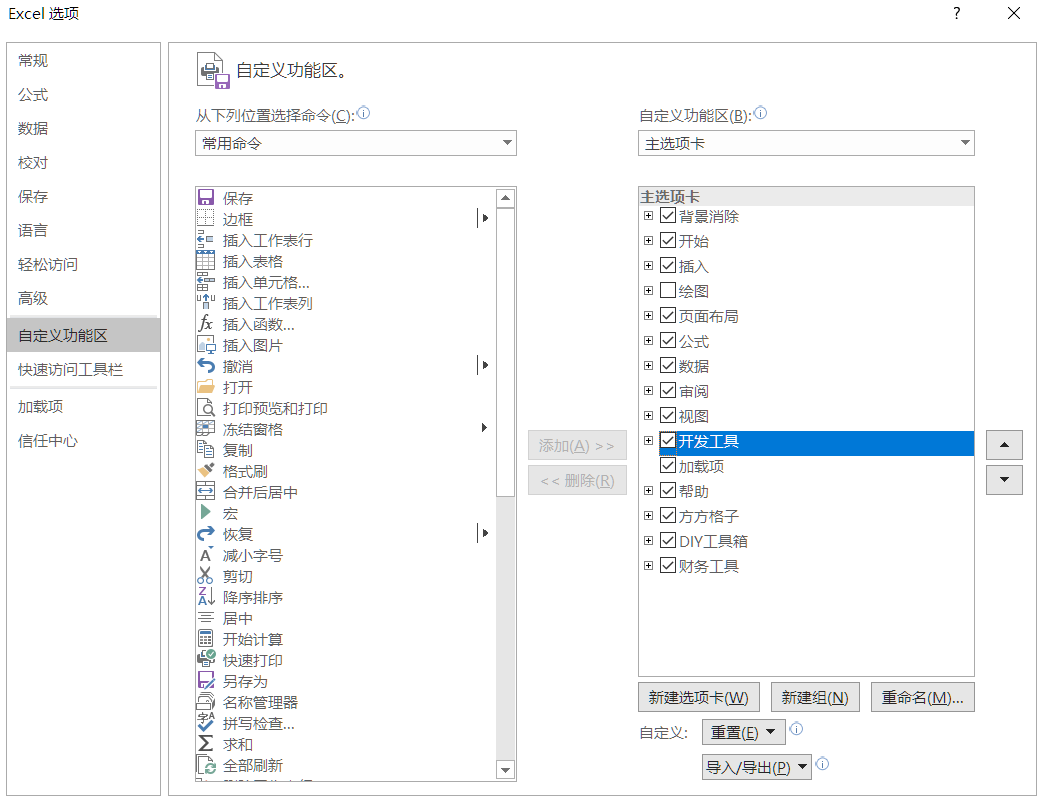Expand the 开始 tab tree node
This screenshot has width=1038, height=799.
pyautogui.click(x=649, y=240)
